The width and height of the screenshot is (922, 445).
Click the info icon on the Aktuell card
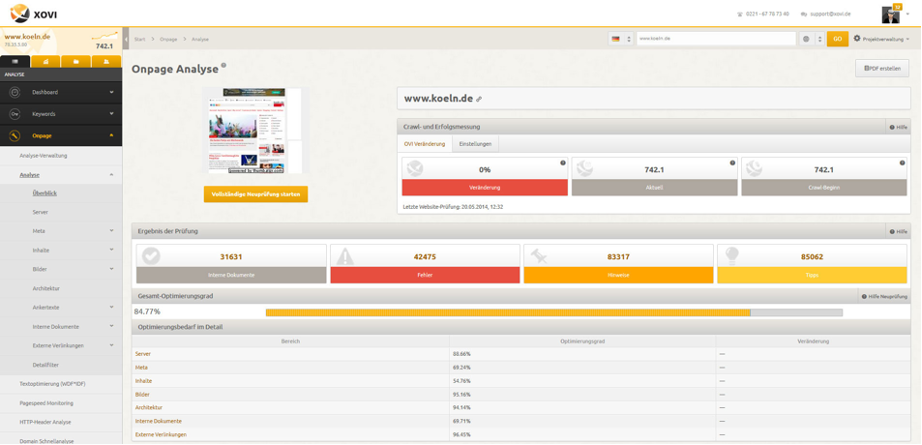point(732,162)
